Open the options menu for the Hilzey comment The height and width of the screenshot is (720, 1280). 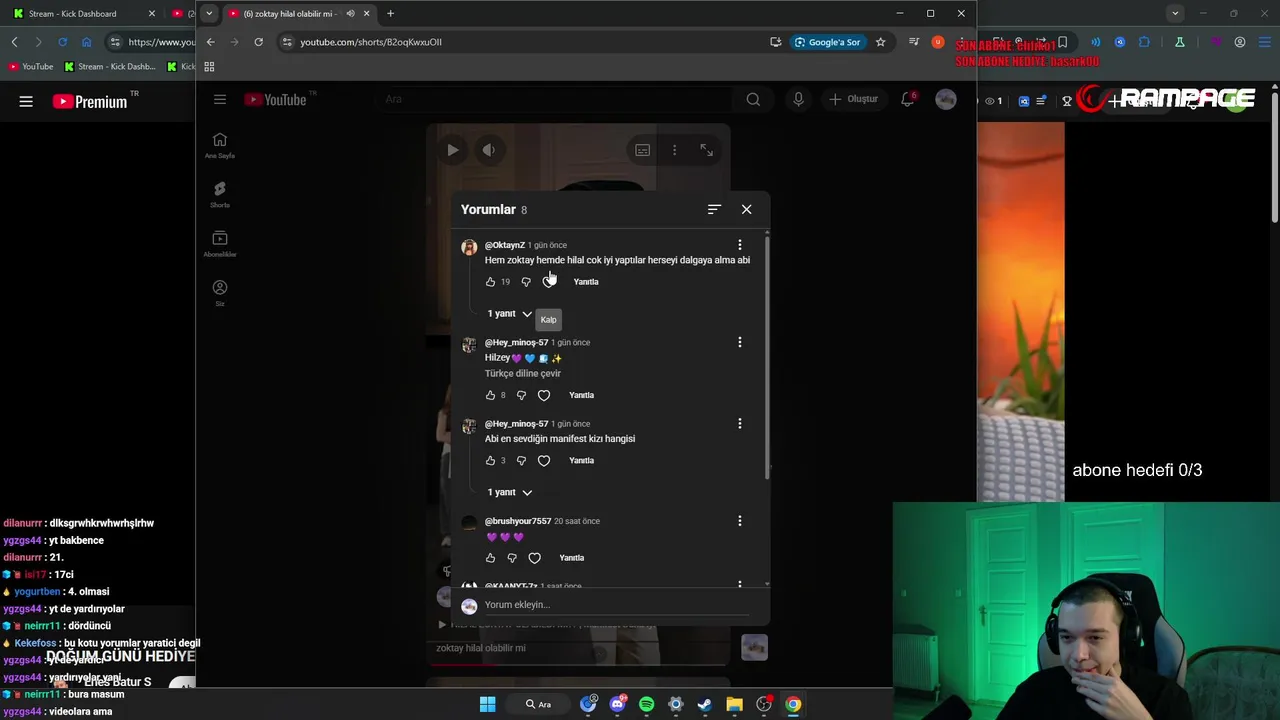[x=740, y=342]
